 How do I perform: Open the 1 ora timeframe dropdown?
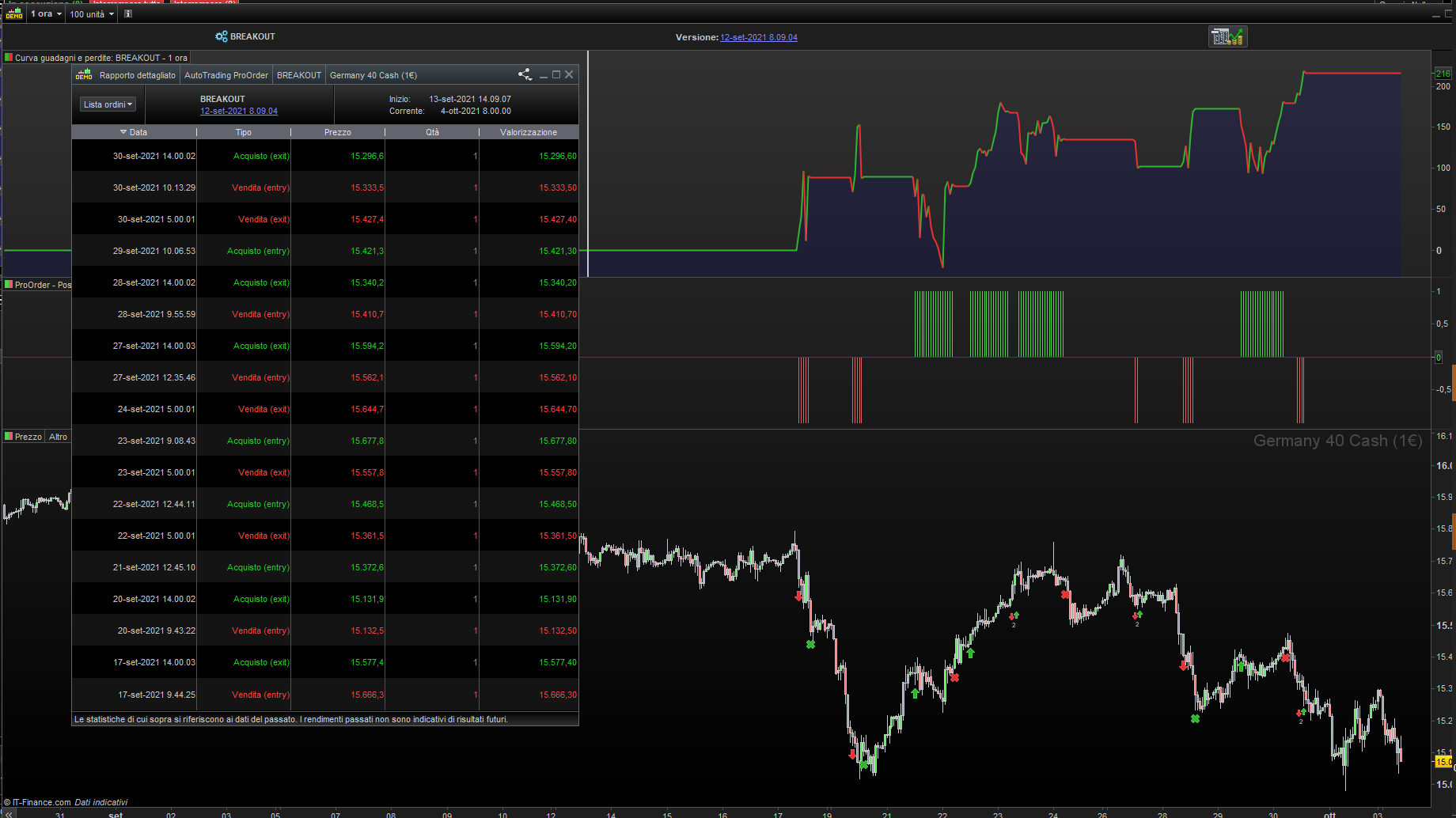pyautogui.click(x=46, y=13)
